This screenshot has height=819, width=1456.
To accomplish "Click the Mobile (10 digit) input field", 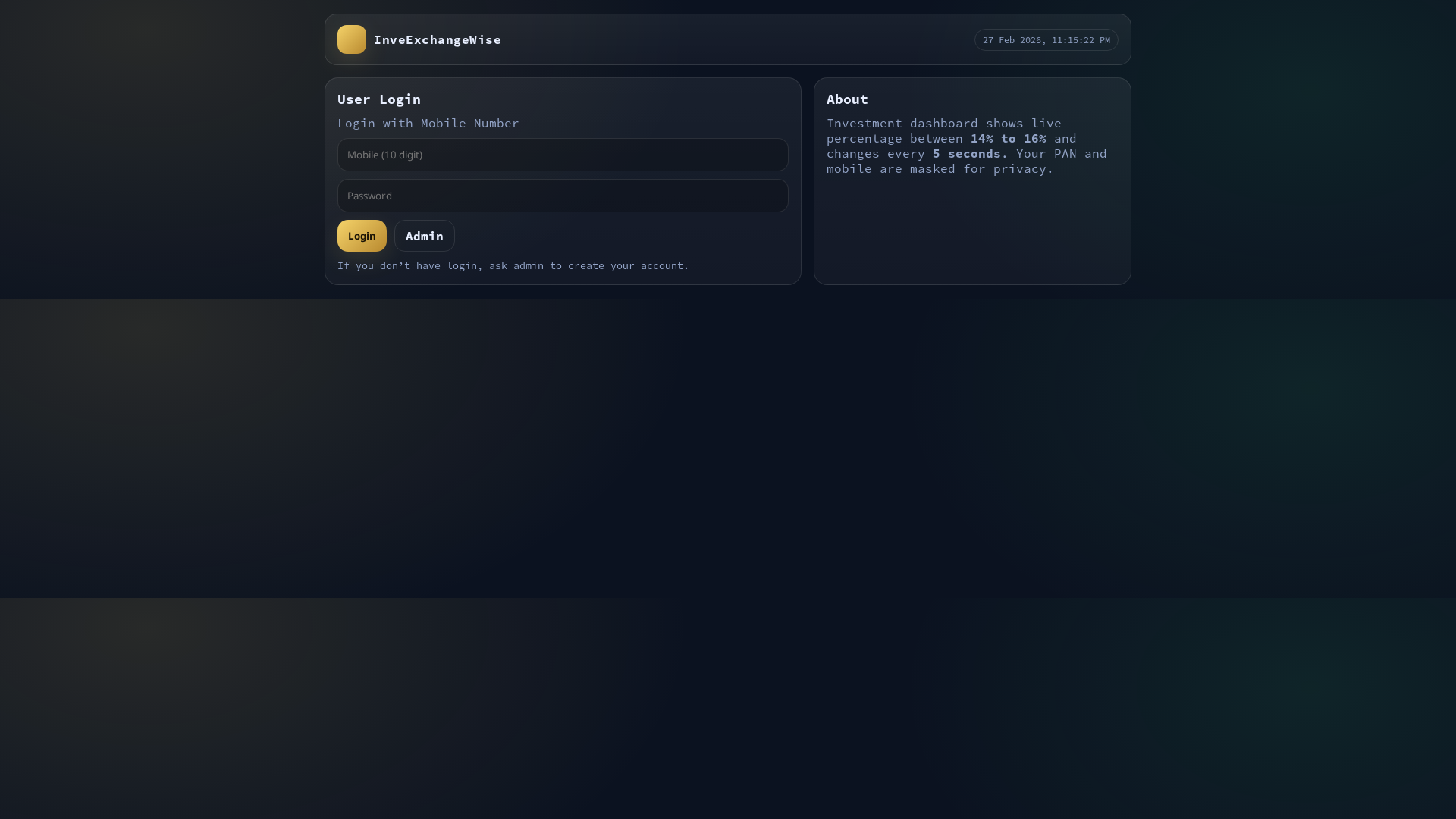I will [562, 155].
